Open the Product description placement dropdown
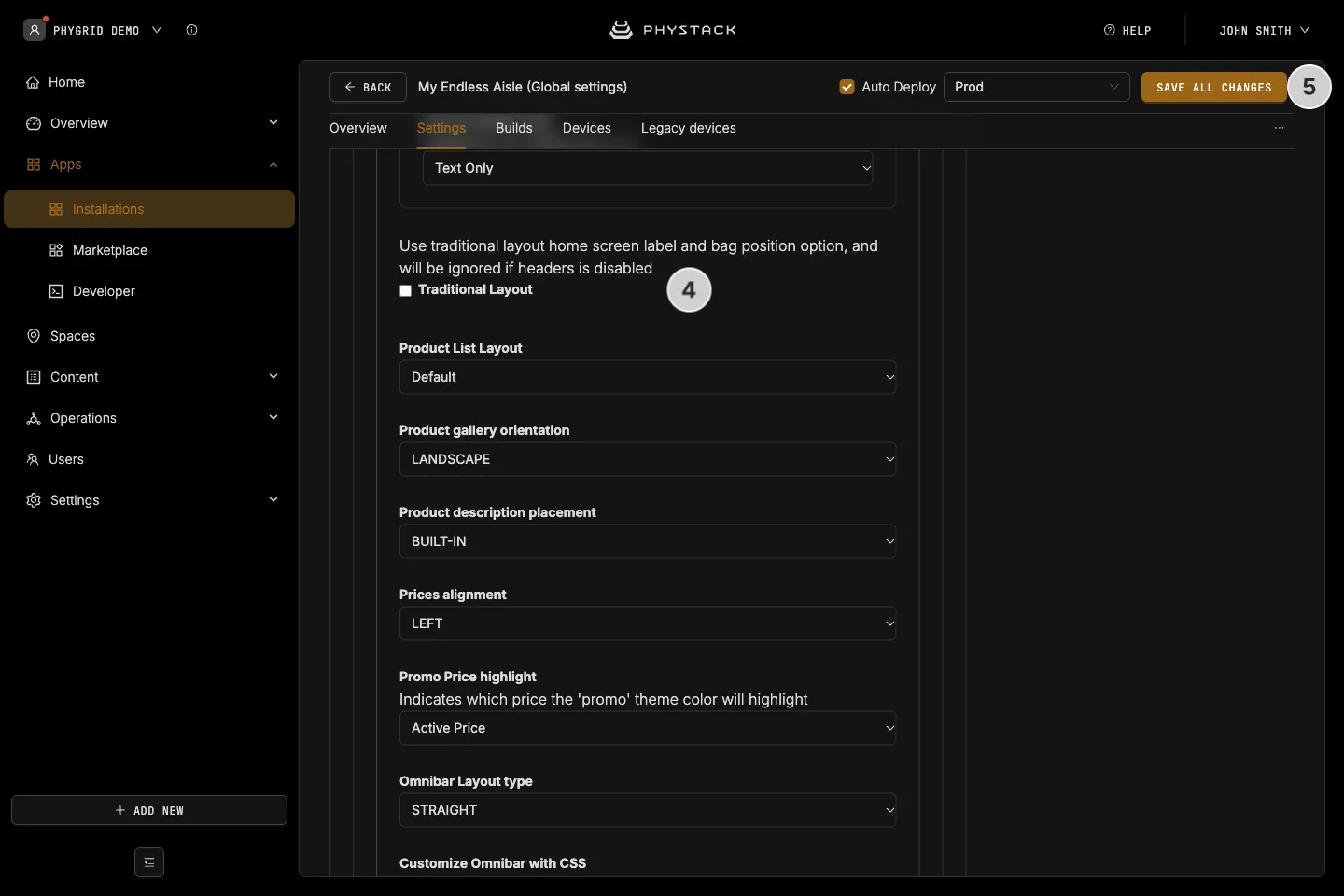 (x=648, y=541)
